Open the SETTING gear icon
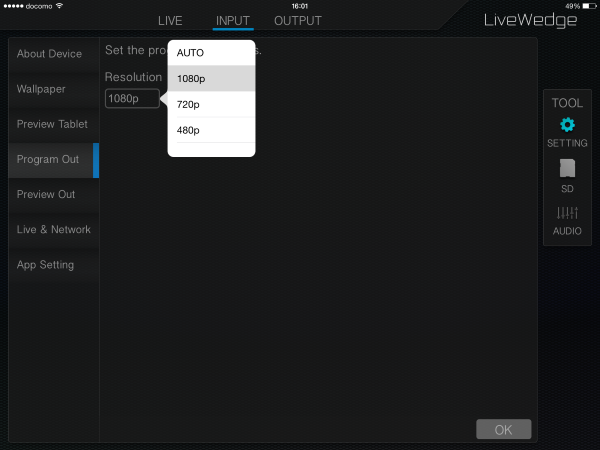Screen dimensions: 600x450 pos(567,125)
